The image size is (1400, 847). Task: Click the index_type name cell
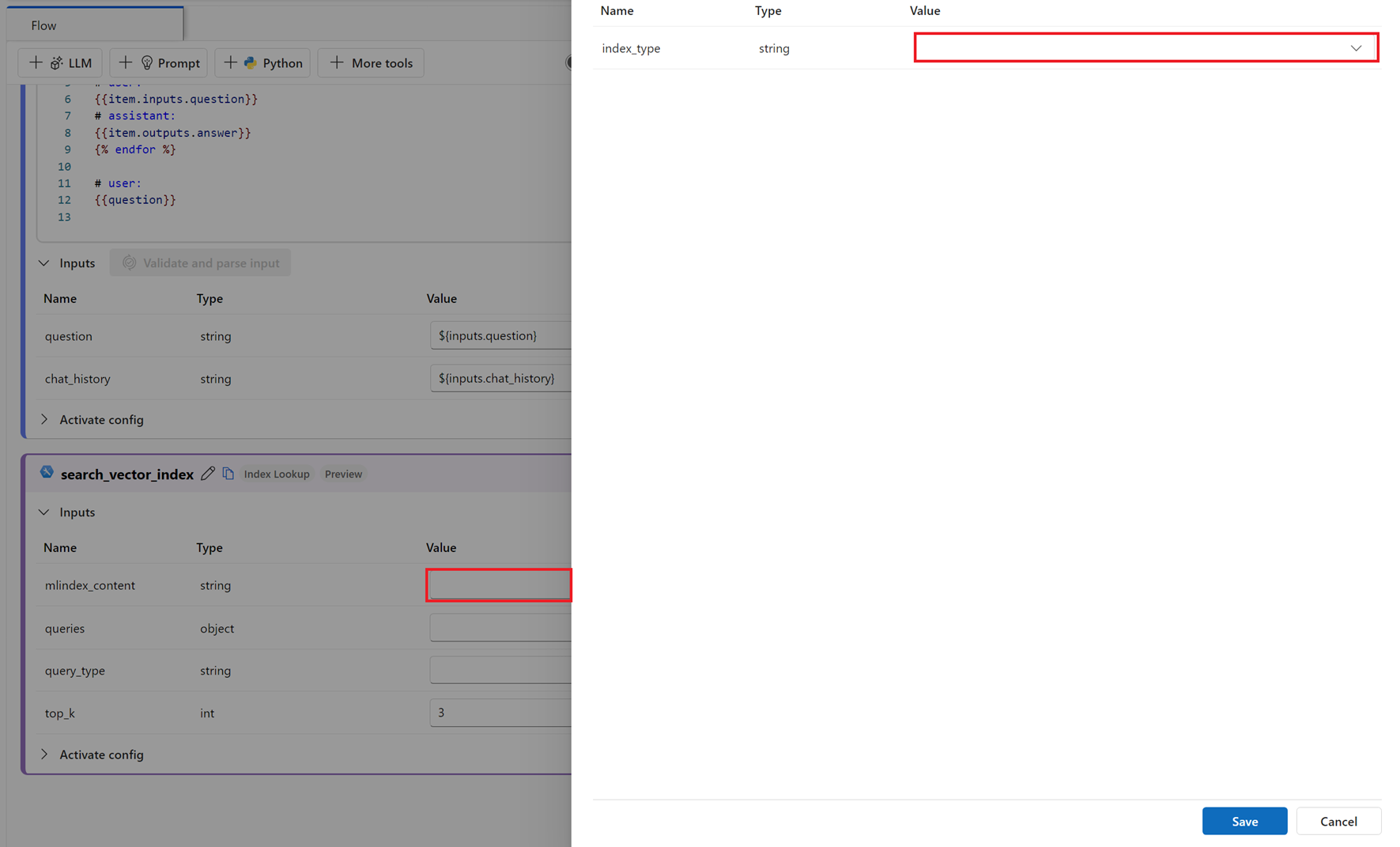coord(631,48)
